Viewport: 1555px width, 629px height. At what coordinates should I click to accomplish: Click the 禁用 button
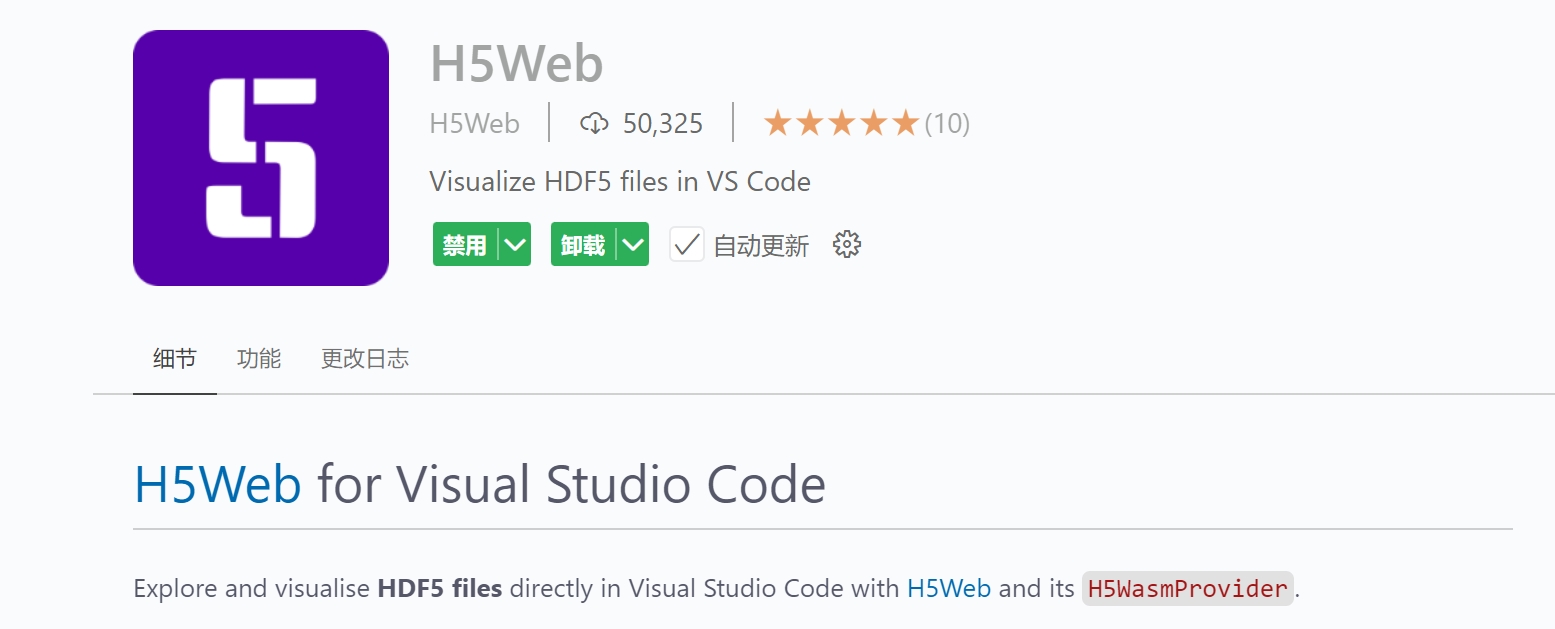pyautogui.click(x=465, y=245)
